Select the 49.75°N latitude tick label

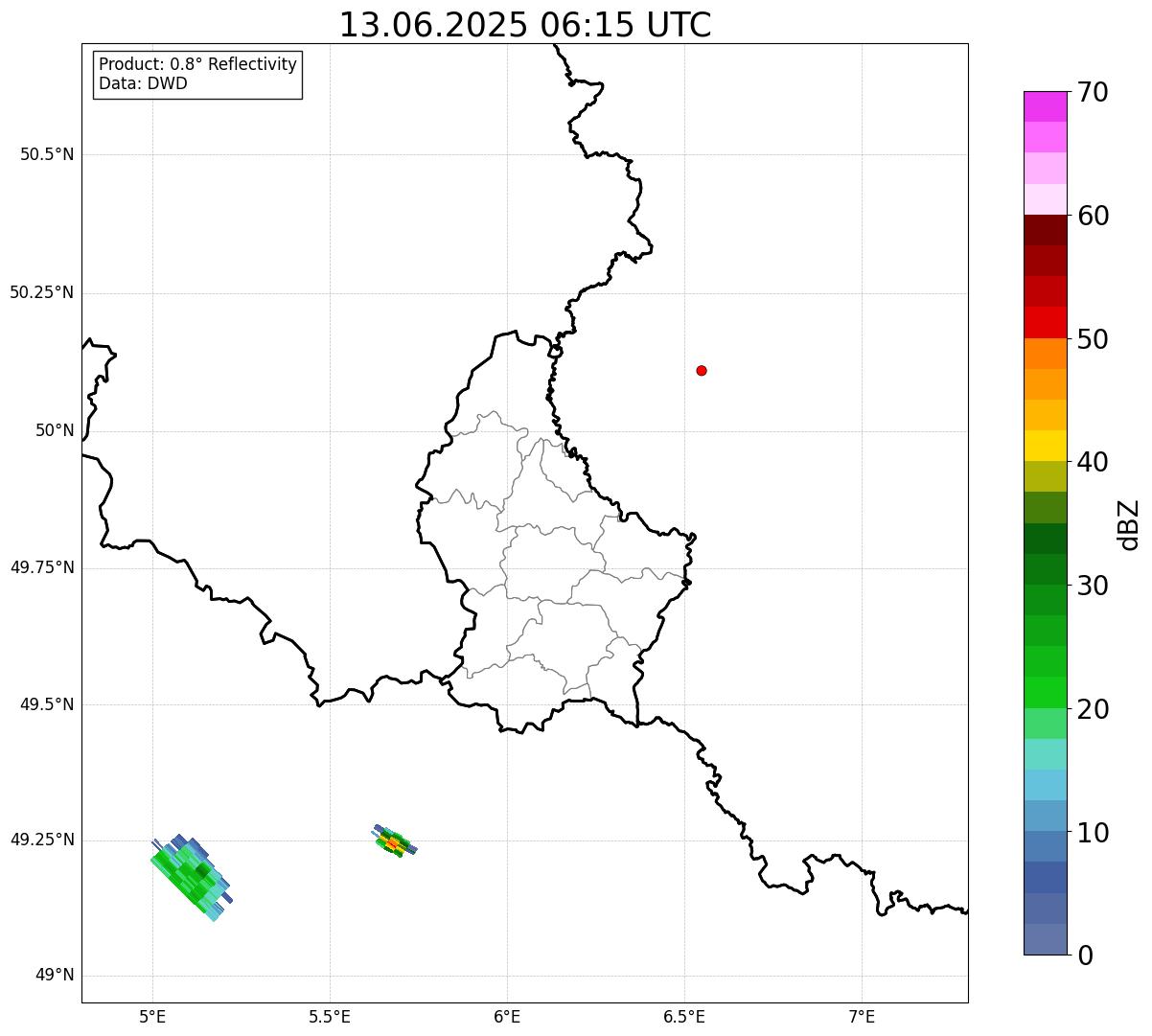(41, 567)
